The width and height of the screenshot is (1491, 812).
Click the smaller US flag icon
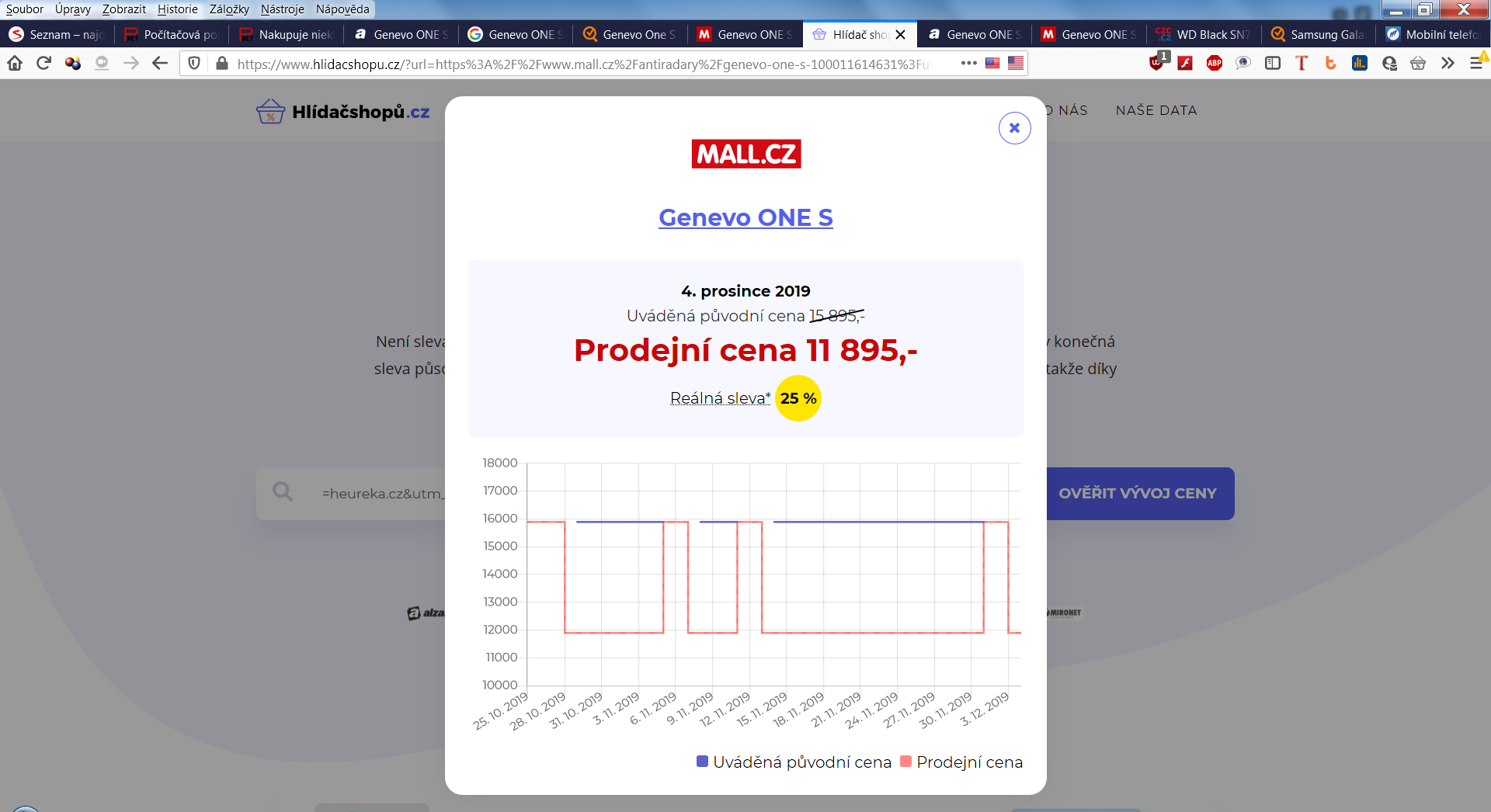click(992, 63)
